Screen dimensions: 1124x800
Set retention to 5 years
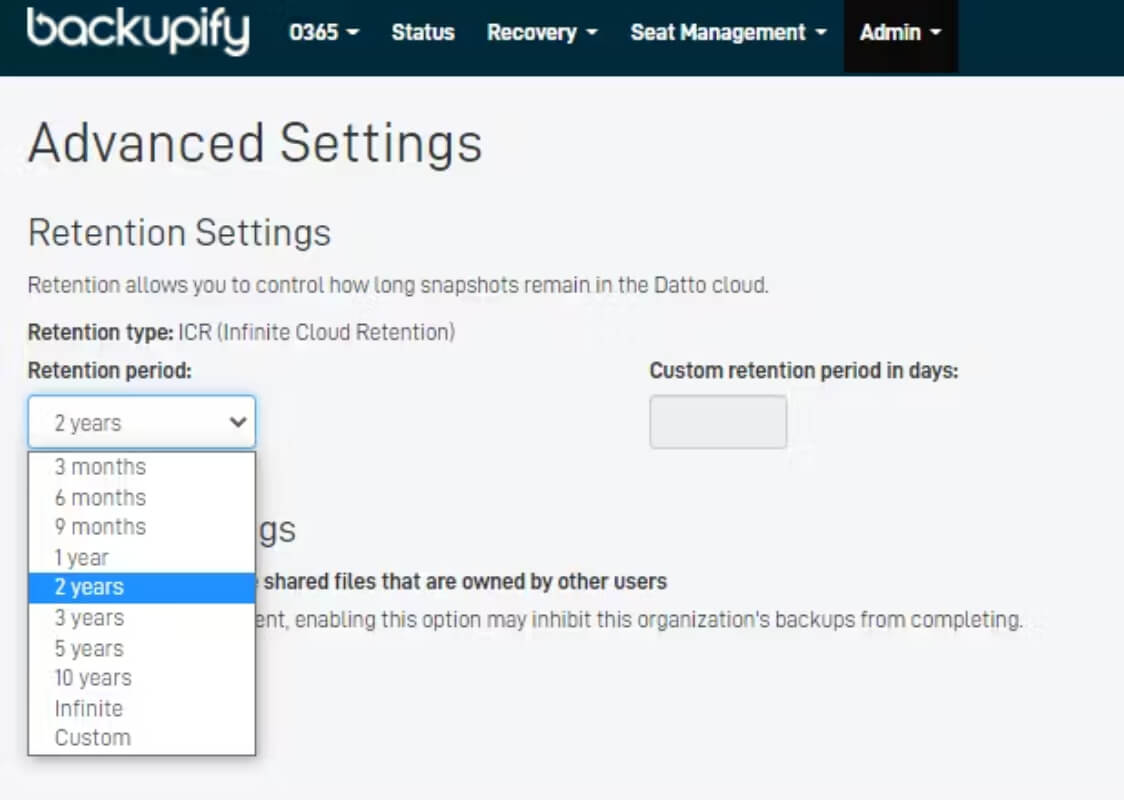pyautogui.click(x=142, y=648)
